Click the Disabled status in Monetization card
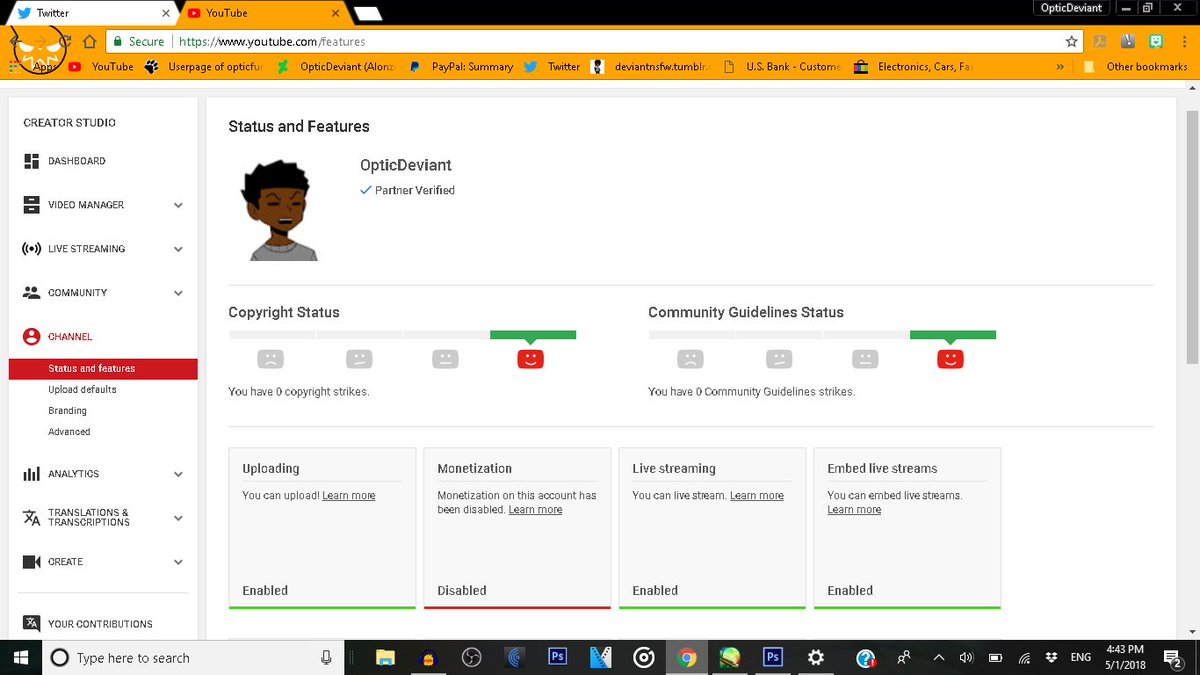The width and height of the screenshot is (1200, 675). tap(462, 591)
